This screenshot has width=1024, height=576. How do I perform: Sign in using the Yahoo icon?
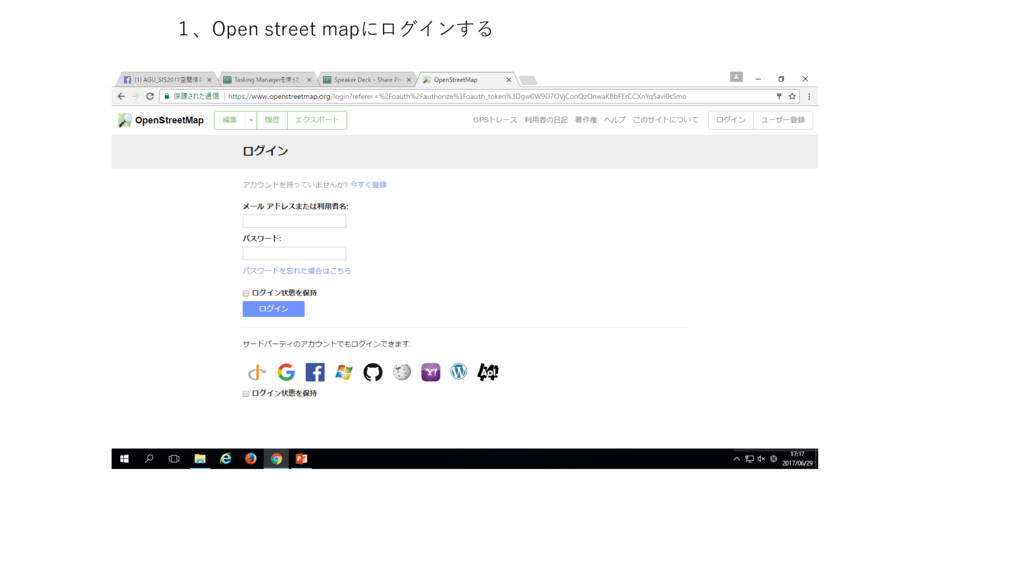pos(430,372)
